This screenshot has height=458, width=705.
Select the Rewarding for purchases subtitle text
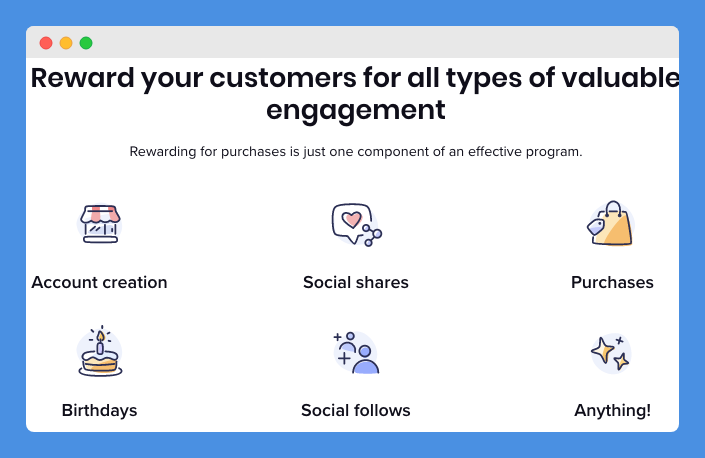(x=356, y=152)
